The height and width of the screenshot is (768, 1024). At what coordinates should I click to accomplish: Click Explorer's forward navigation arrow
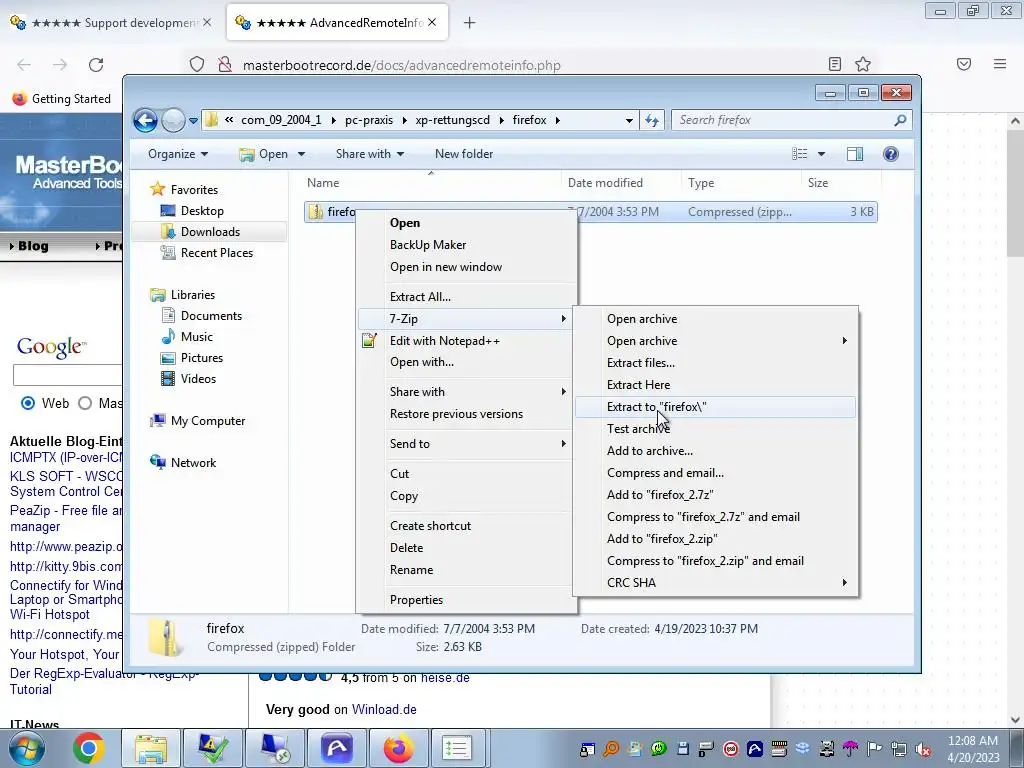[173, 120]
